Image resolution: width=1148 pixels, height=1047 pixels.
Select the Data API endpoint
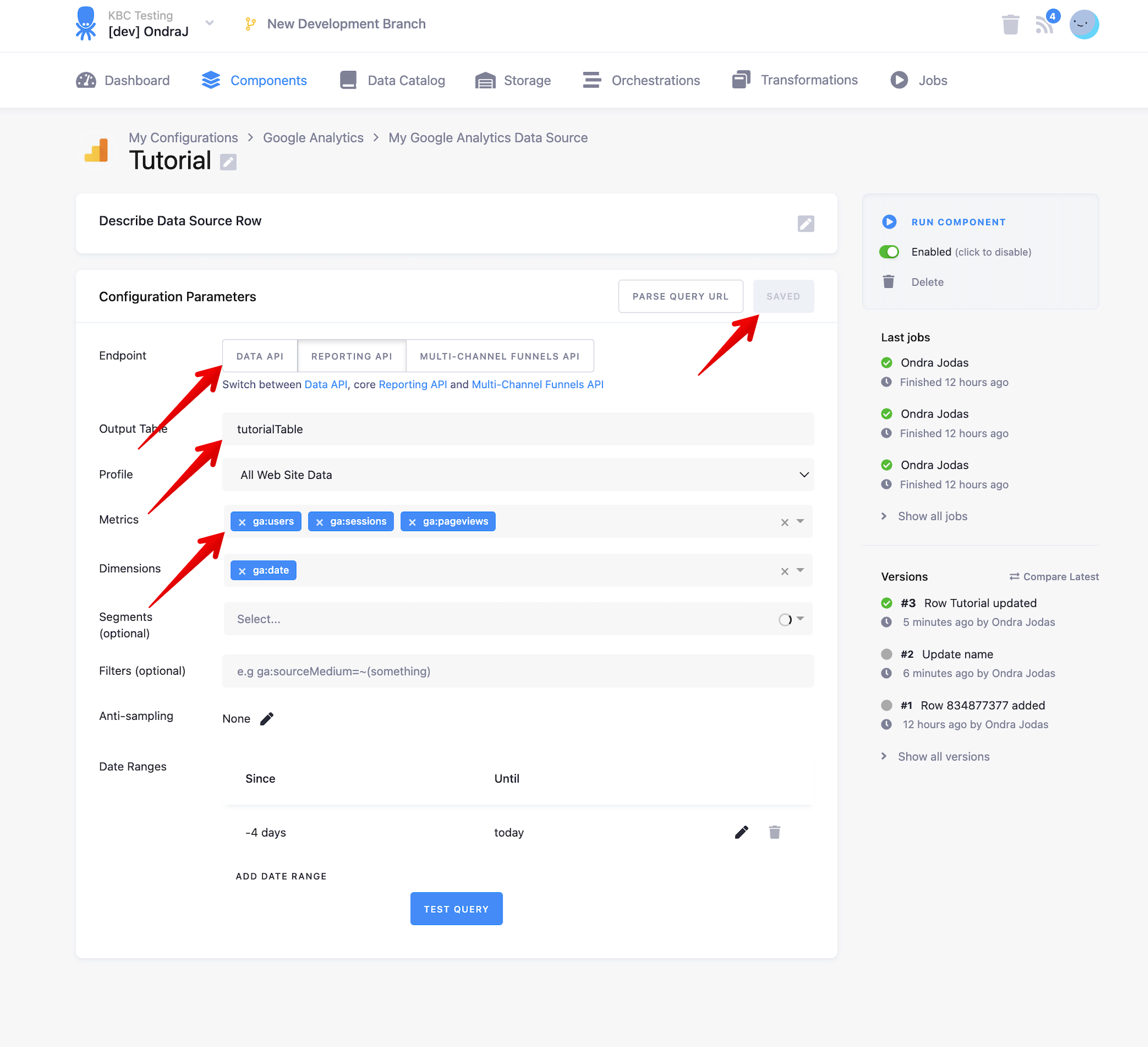tap(260, 356)
